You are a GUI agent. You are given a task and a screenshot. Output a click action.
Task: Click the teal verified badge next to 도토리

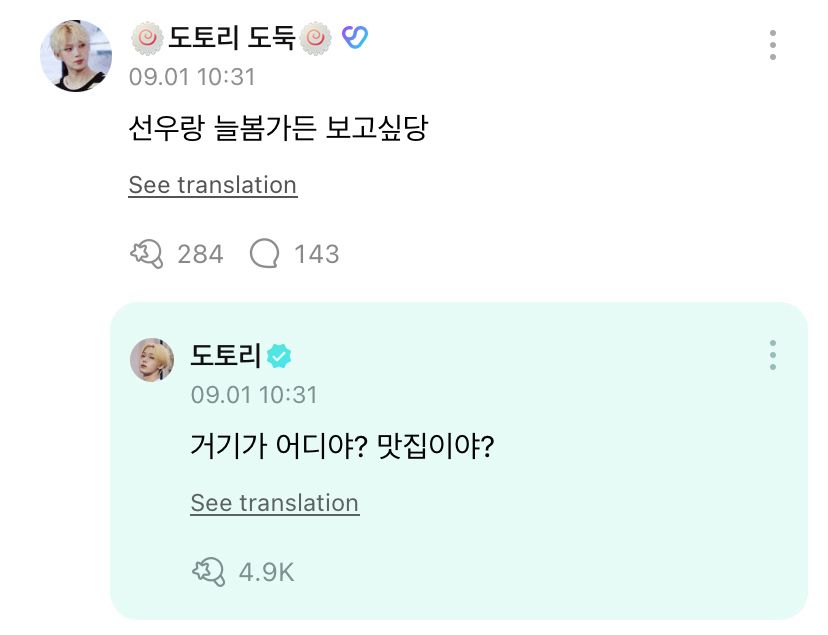pyautogui.click(x=280, y=355)
